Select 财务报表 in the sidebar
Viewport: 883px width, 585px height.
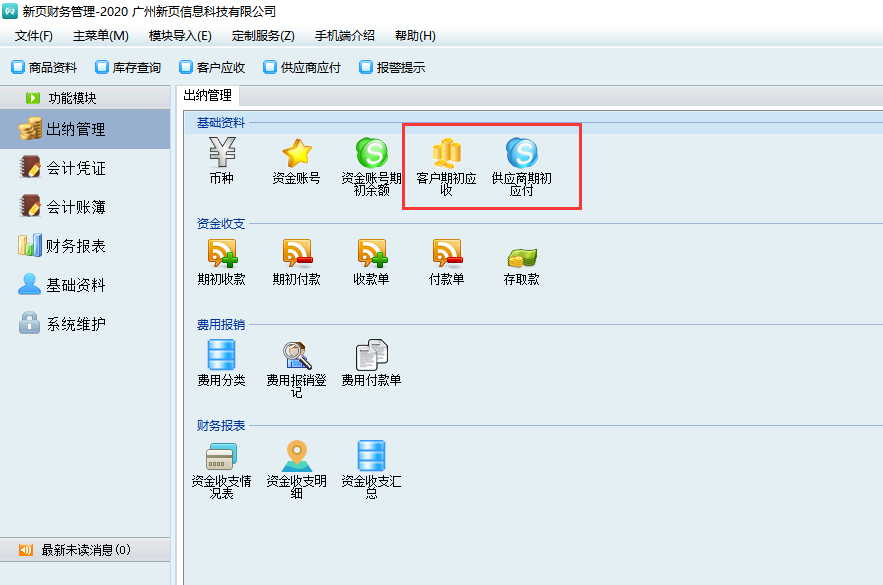tap(75, 246)
